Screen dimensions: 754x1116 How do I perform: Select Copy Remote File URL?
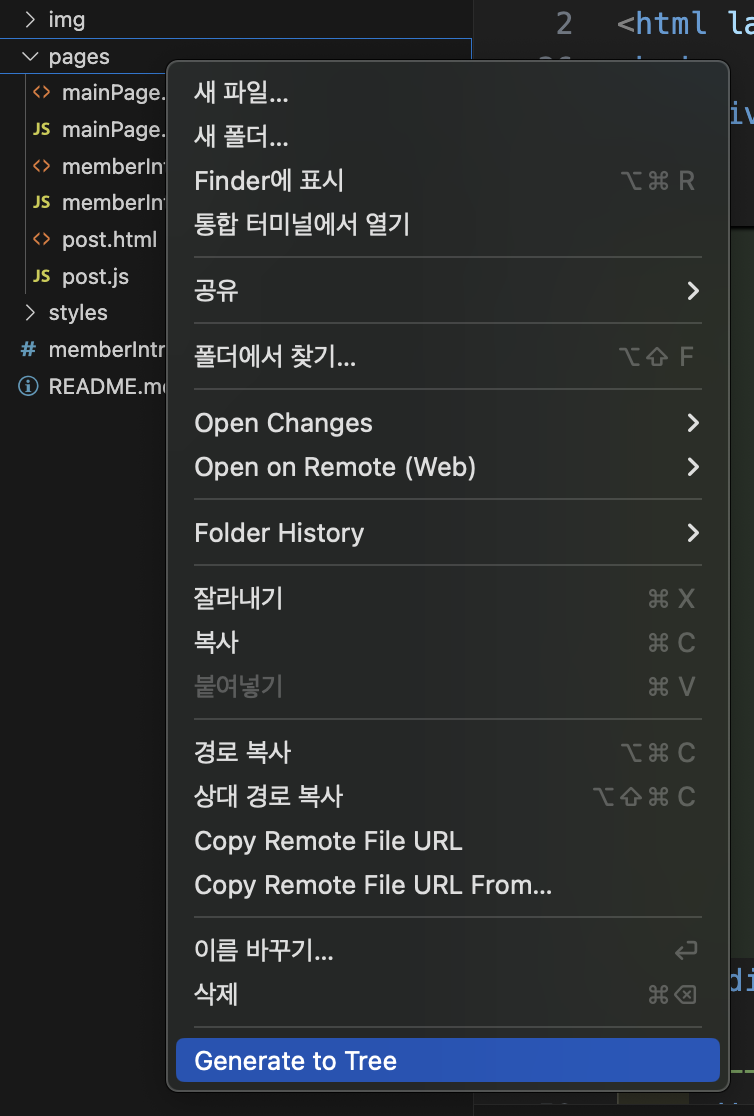[x=448, y=841]
